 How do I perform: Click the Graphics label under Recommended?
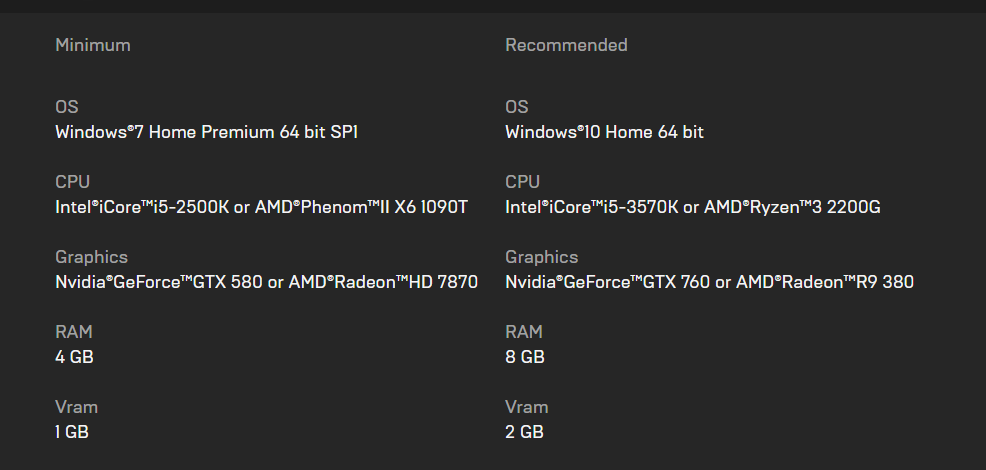click(x=541, y=257)
